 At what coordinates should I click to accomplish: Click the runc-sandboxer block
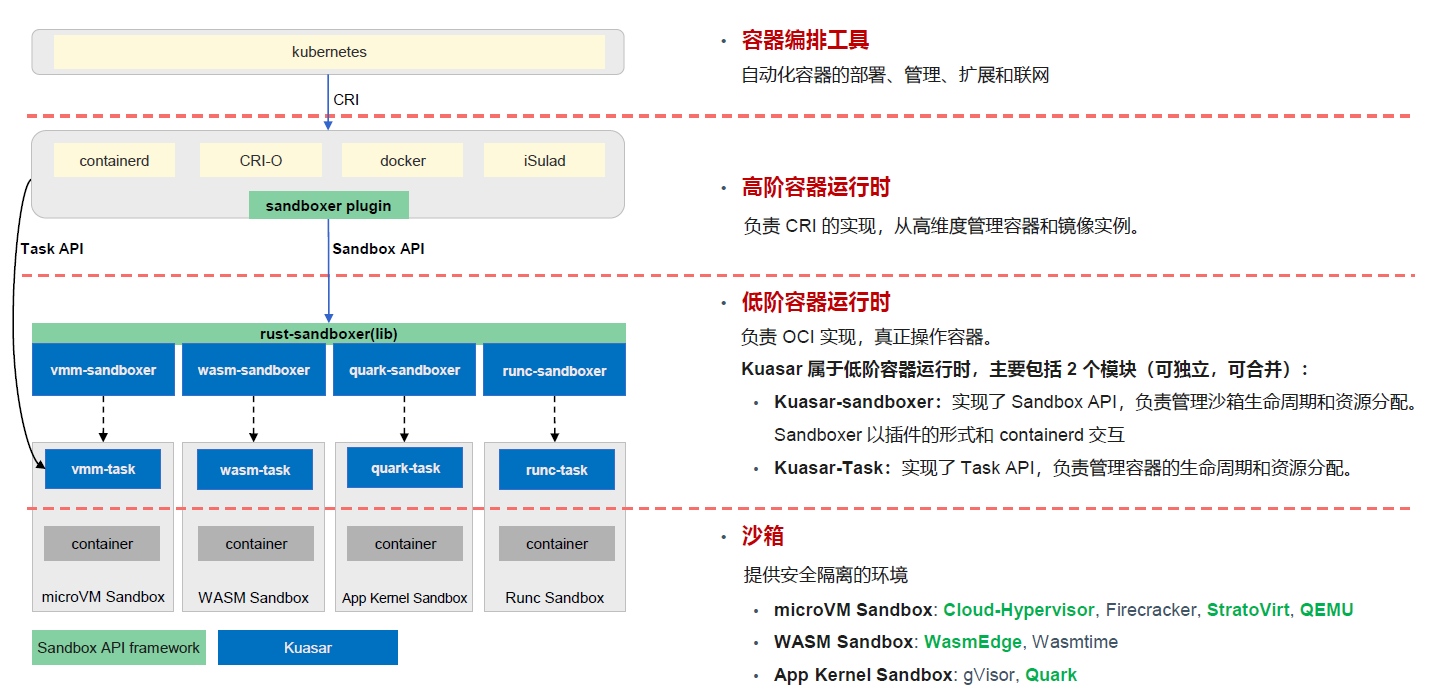click(554, 370)
